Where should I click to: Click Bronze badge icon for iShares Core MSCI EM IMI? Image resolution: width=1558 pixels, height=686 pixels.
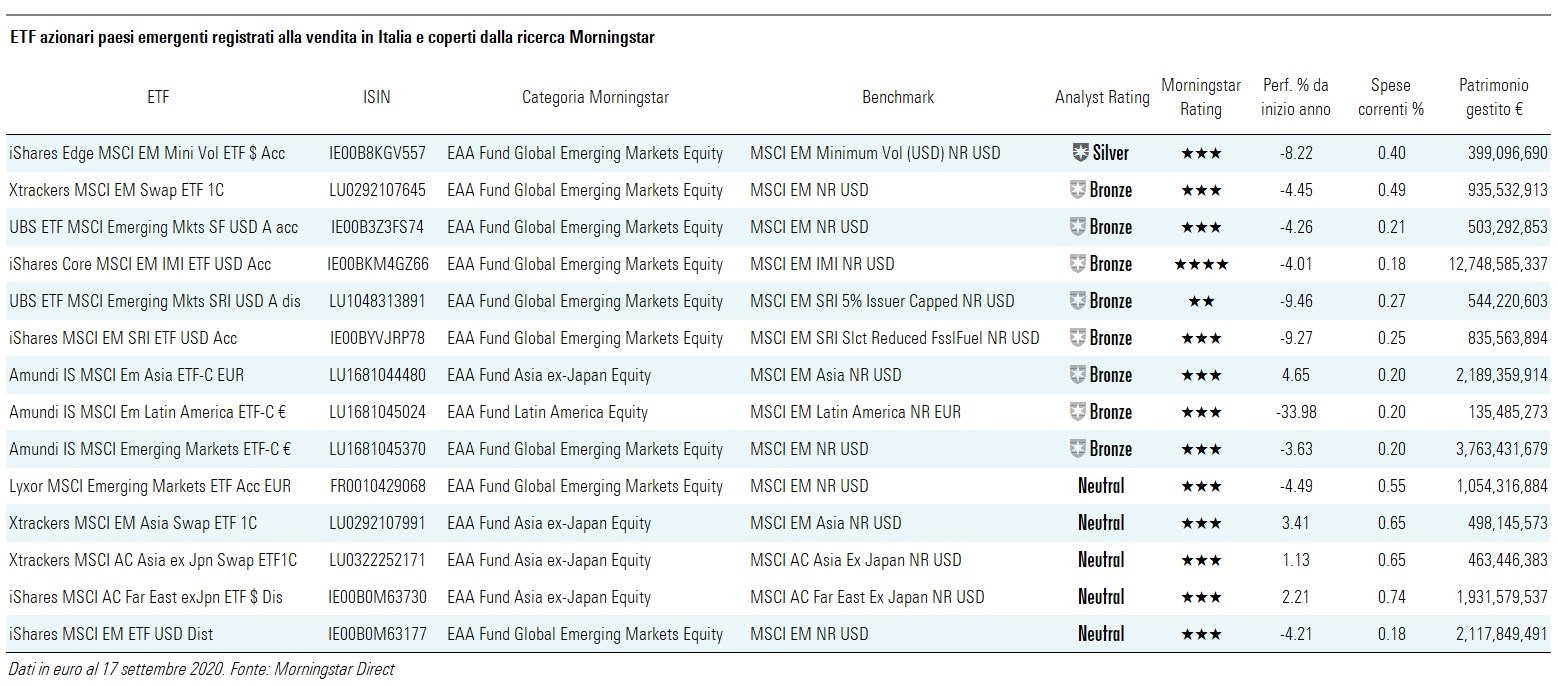(x=1077, y=264)
